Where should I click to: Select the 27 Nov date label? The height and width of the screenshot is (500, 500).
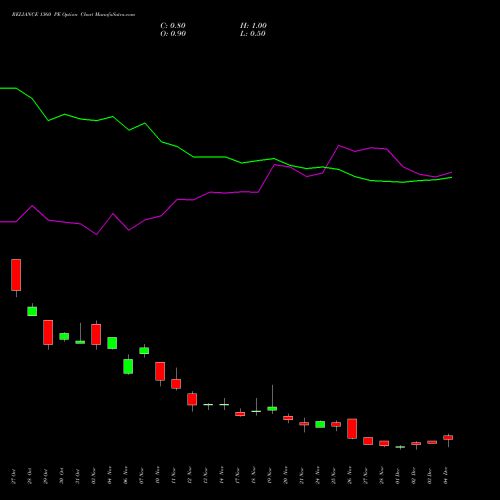pos(366,476)
